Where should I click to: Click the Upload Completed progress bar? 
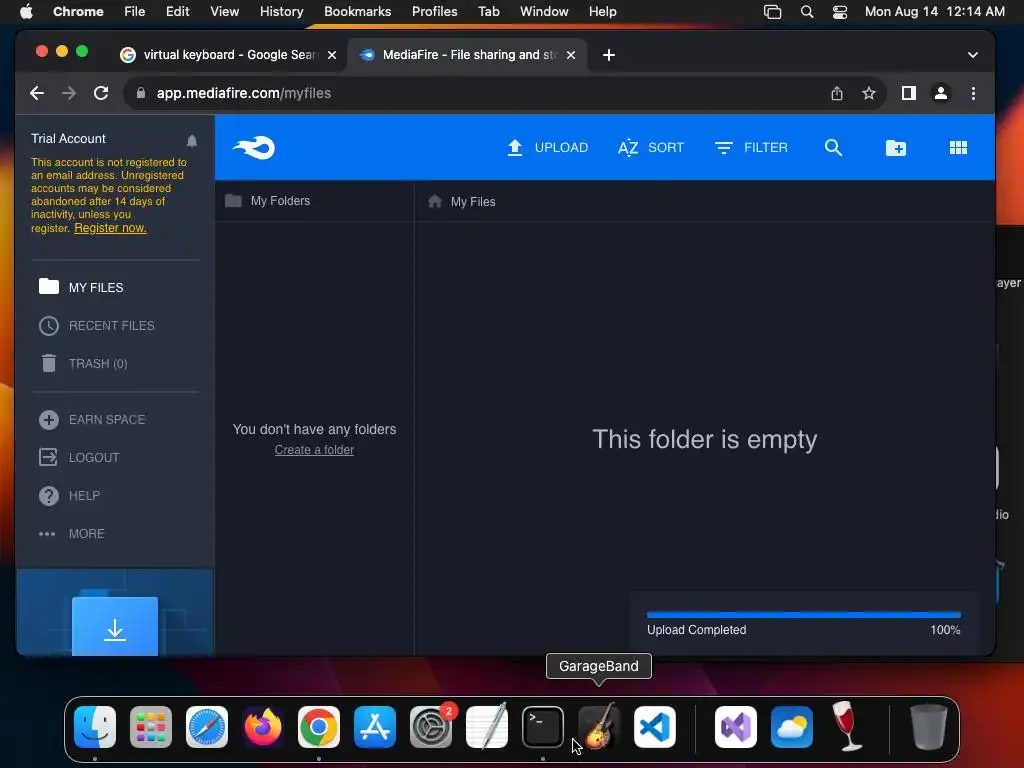(x=803, y=615)
